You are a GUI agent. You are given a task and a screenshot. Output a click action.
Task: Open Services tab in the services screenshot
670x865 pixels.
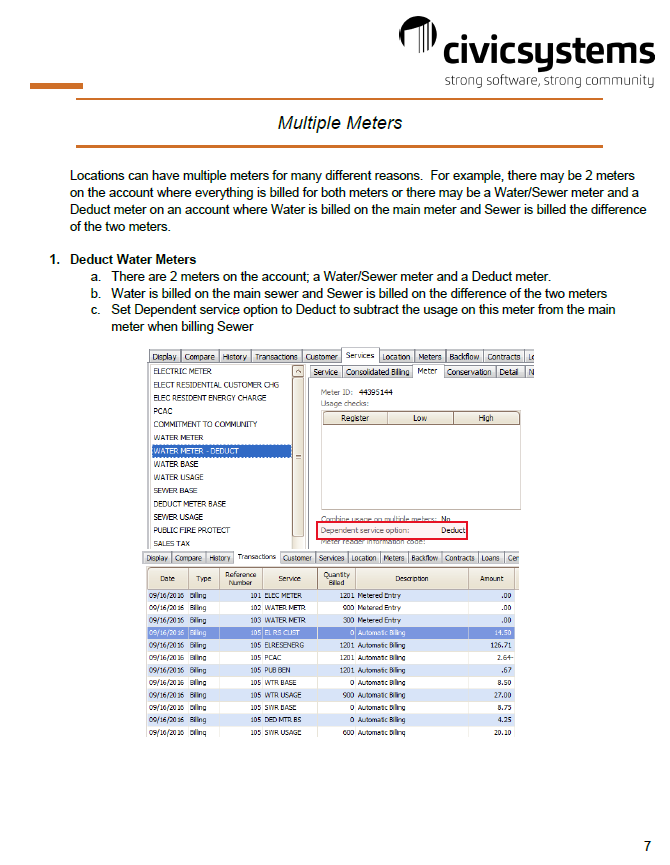tap(360, 355)
